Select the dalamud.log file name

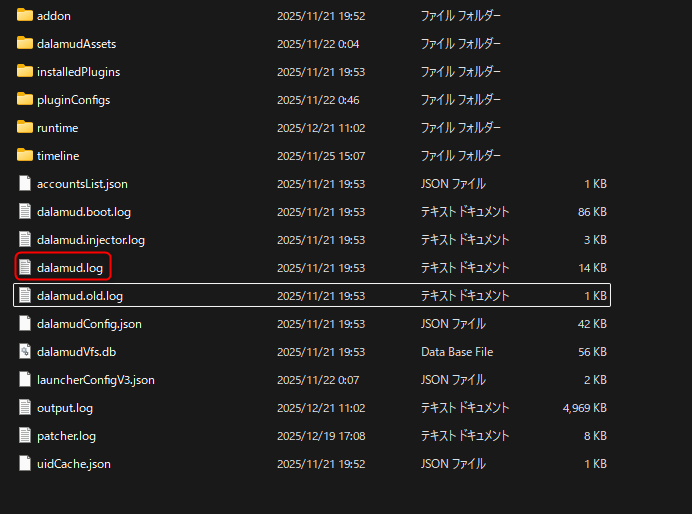tap(70, 268)
